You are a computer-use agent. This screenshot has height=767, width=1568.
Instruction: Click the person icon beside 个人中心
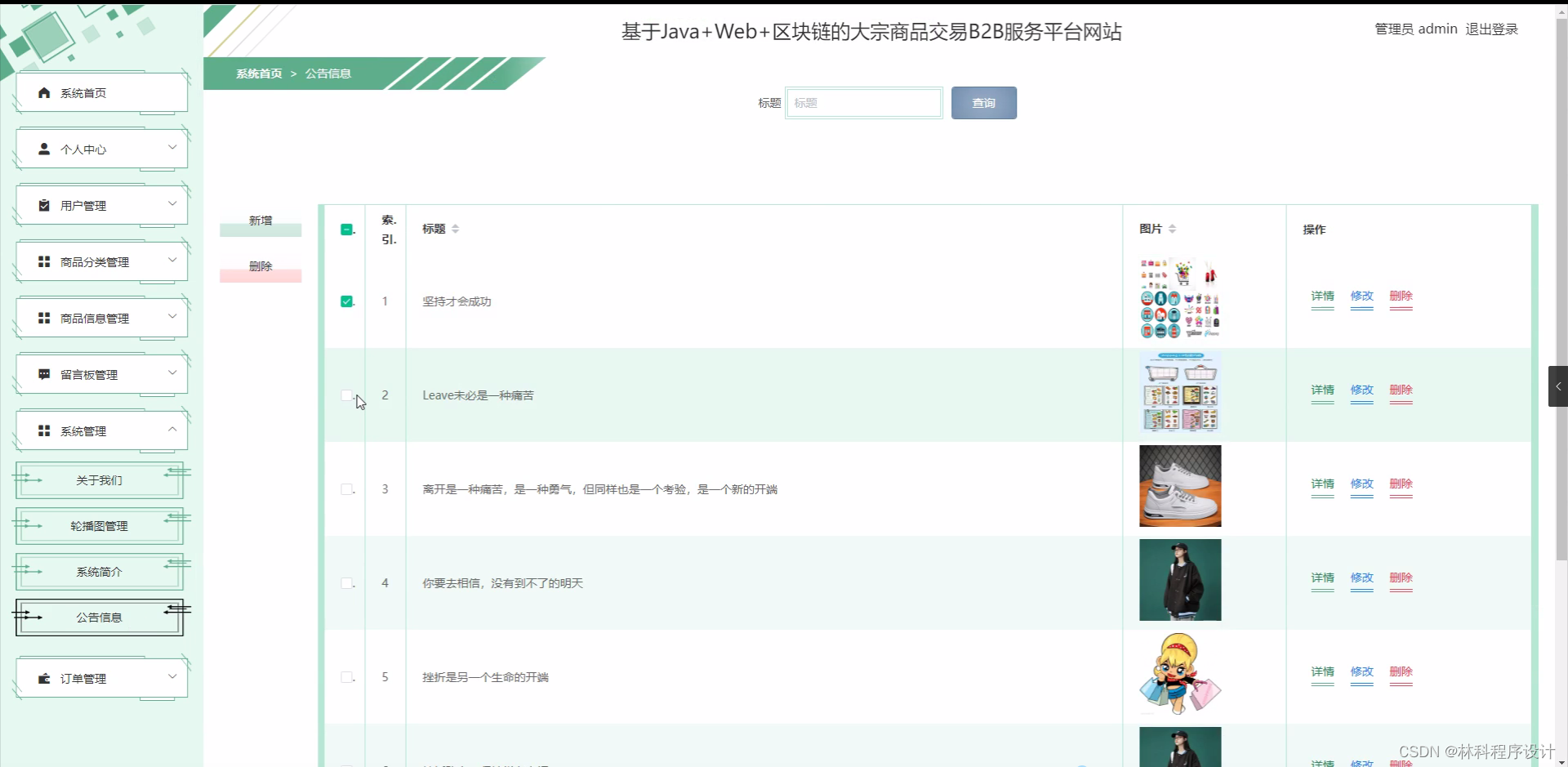tap(44, 149)
